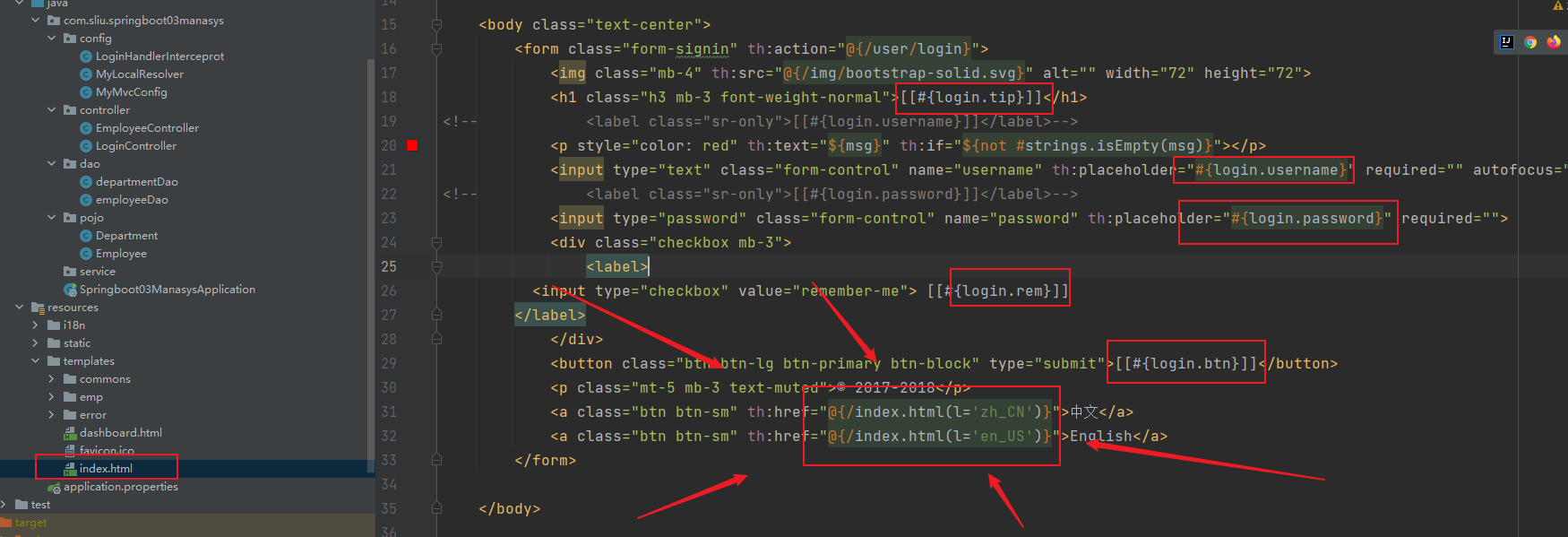The height and width of the screenshot is (537, 1568).
Task: Expand the error folder
Action: [52, 415]
